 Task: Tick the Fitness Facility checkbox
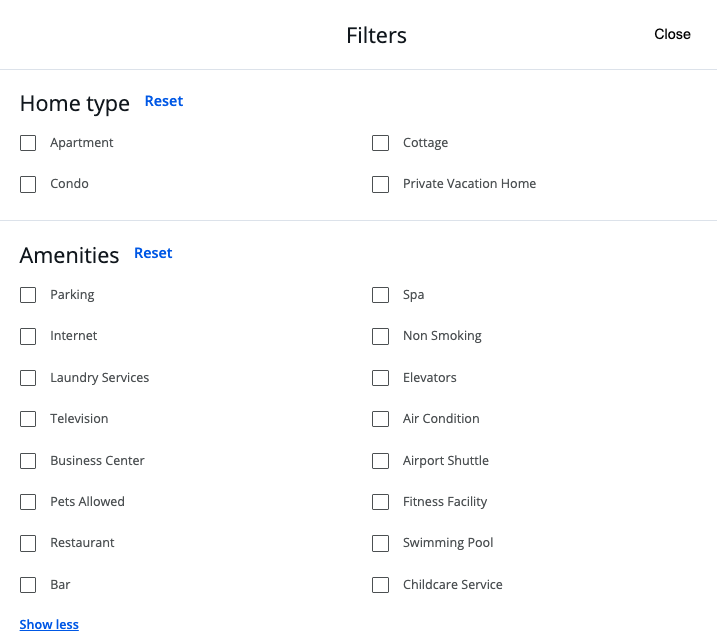point(380,502)
